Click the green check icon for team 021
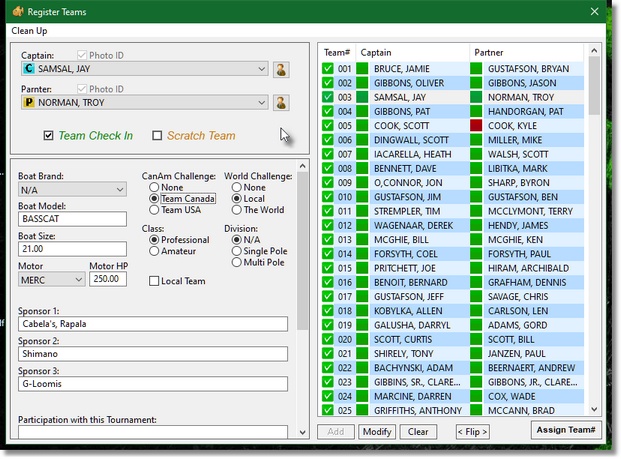Viewport: 621px width, 459px height. 328,356
